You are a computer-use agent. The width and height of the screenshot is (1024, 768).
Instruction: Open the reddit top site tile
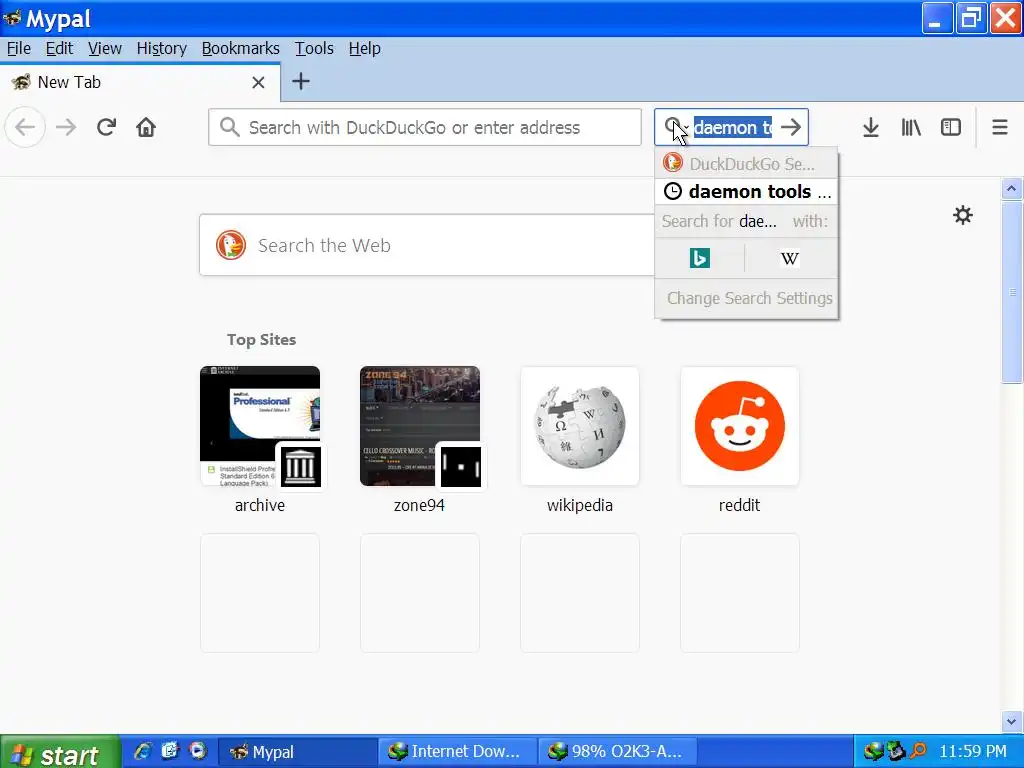pyautogui.click(x=740, y=426)
